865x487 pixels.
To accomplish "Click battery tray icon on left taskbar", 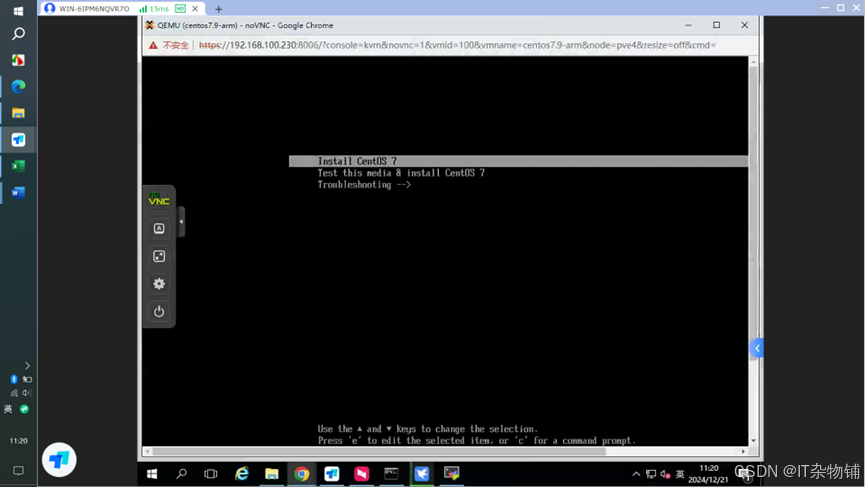I will 27,379.
